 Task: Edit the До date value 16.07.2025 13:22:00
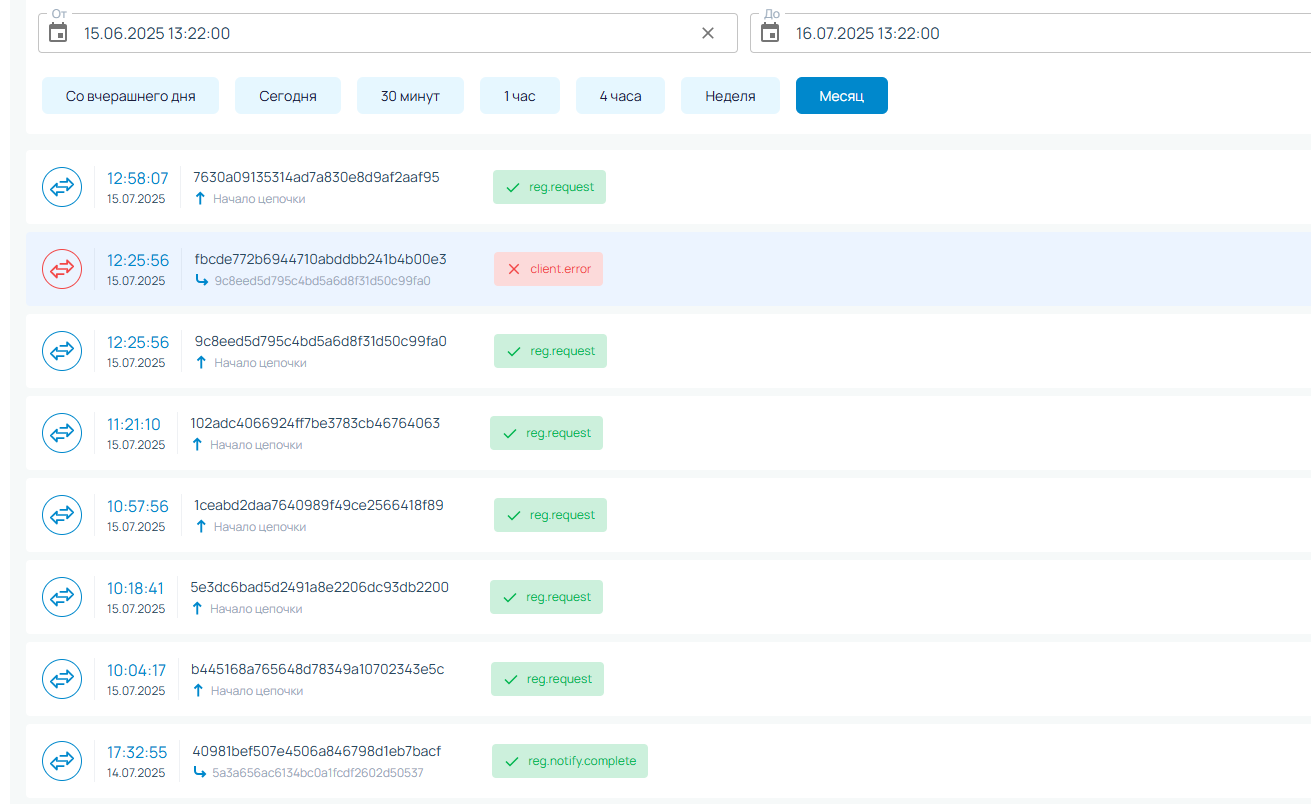click(x=868, y=33)
